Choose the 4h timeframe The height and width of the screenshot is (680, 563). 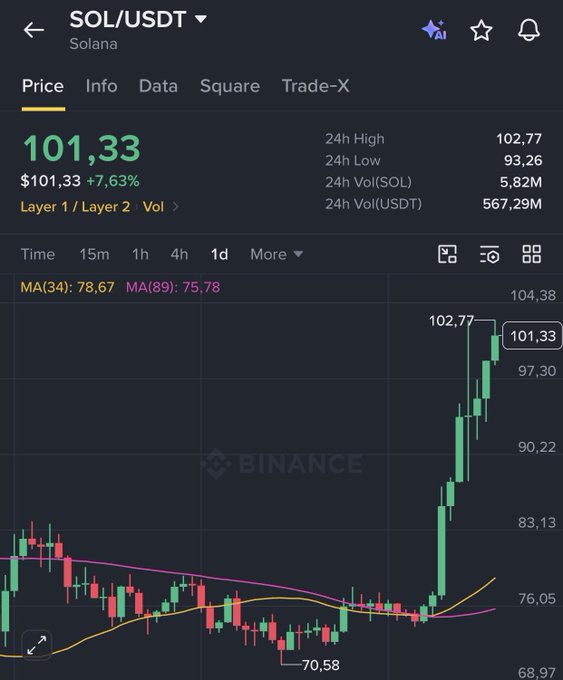[x=179, y=254]
